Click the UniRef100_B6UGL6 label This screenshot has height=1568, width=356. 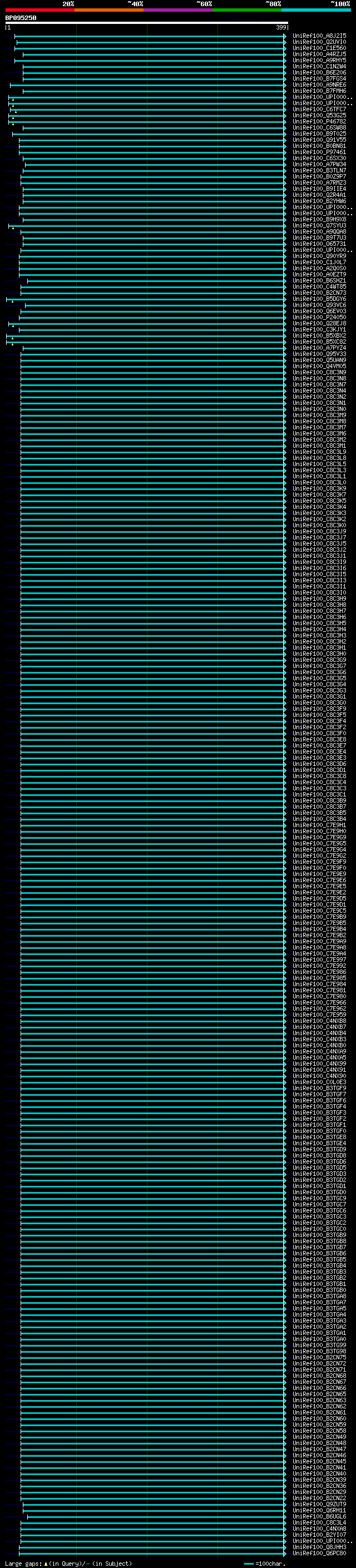click(x=319, y=1517)
